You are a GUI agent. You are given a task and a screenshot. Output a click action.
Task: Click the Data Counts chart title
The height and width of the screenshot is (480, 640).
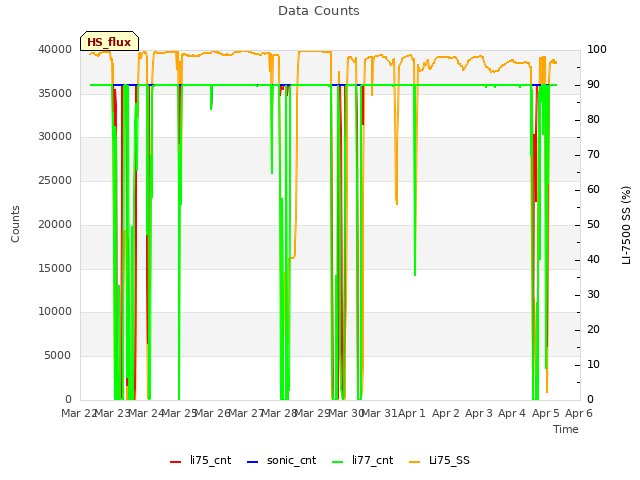click(x=319, y=11)
